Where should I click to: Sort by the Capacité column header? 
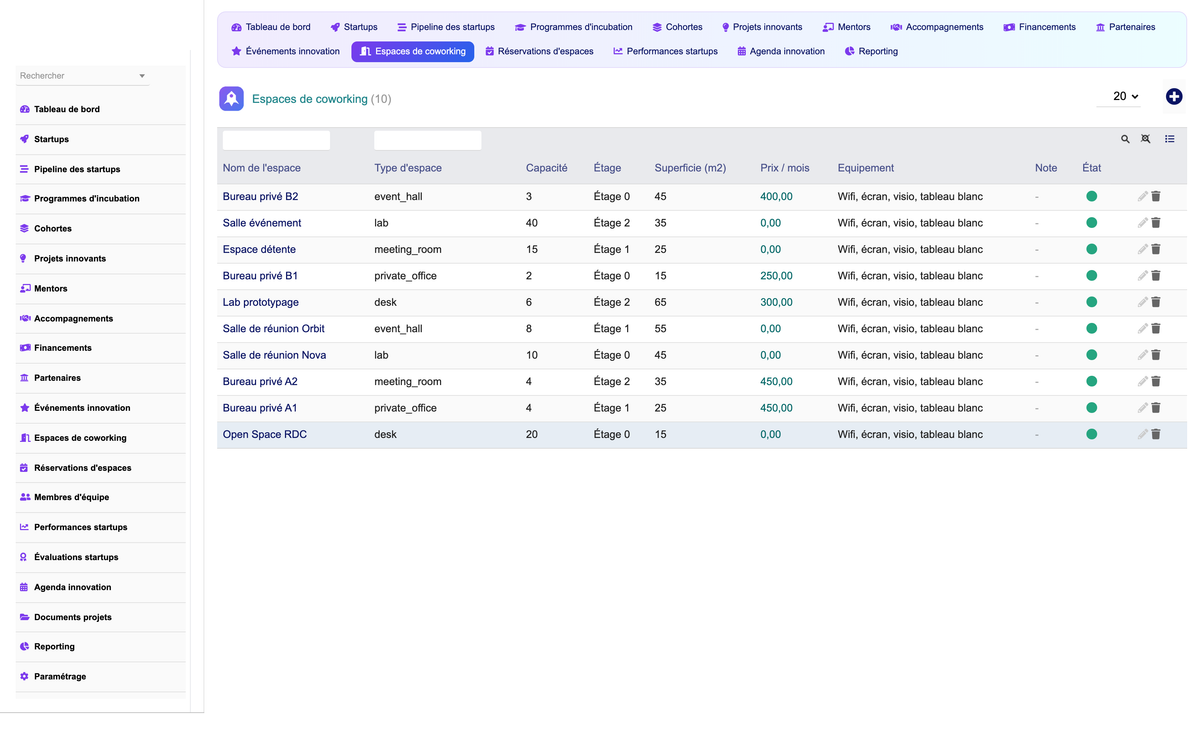point(547,168)
